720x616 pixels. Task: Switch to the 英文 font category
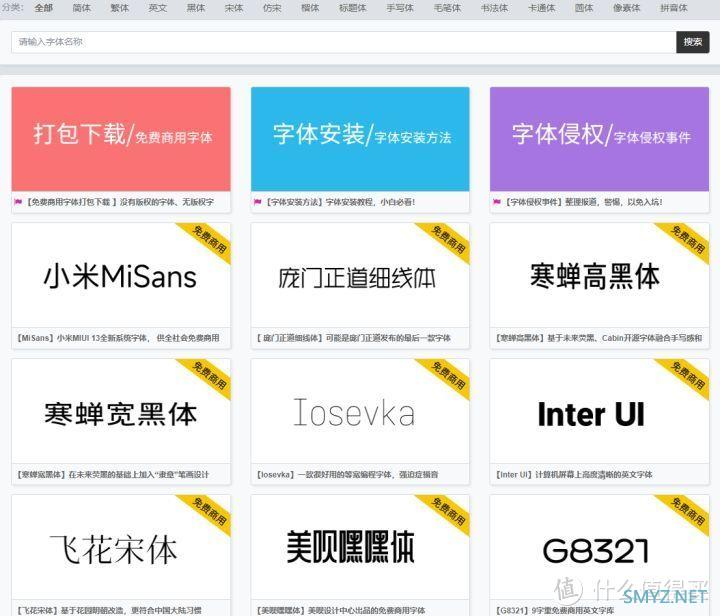(158, 8)
